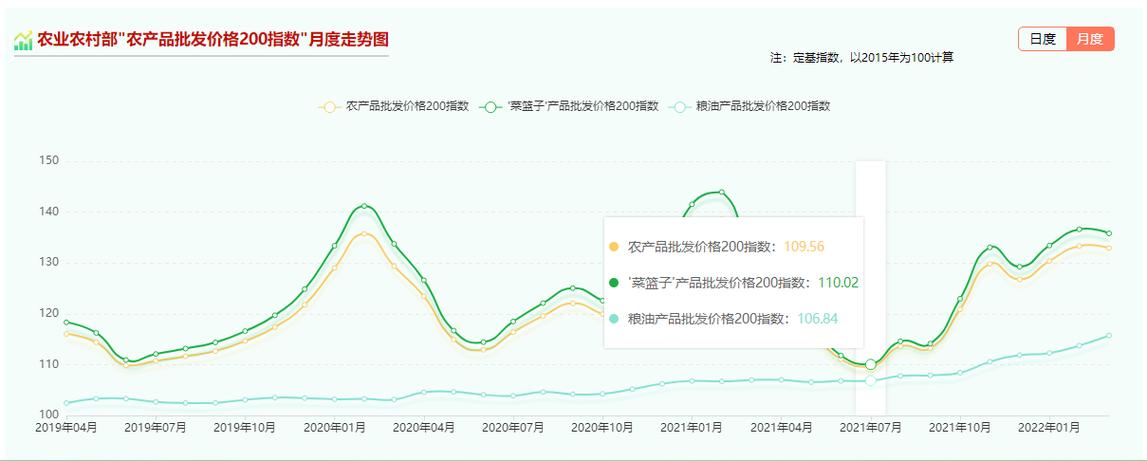
Task: Click the 2021年07月 highlighted green data point
Action: coord(870,364)
